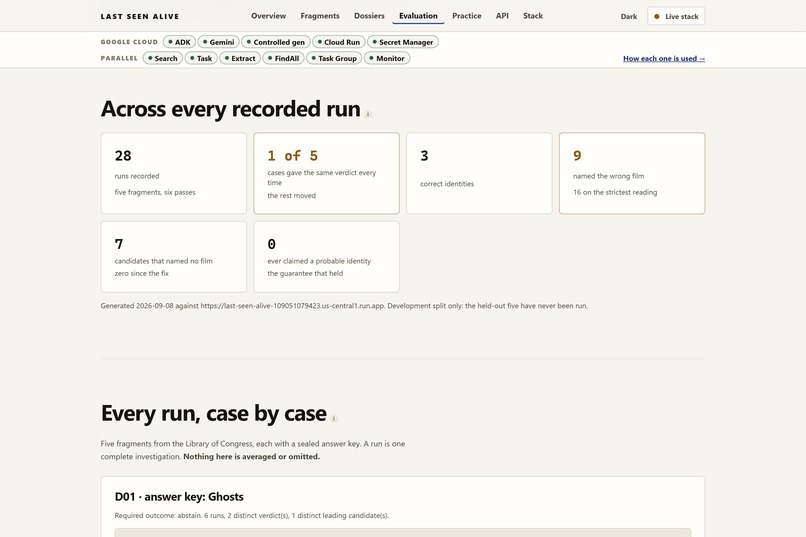Click the 'Nothing here is averaged or omitted.' text
Viewport: 806px width, 537px height.
click(251, 456)
